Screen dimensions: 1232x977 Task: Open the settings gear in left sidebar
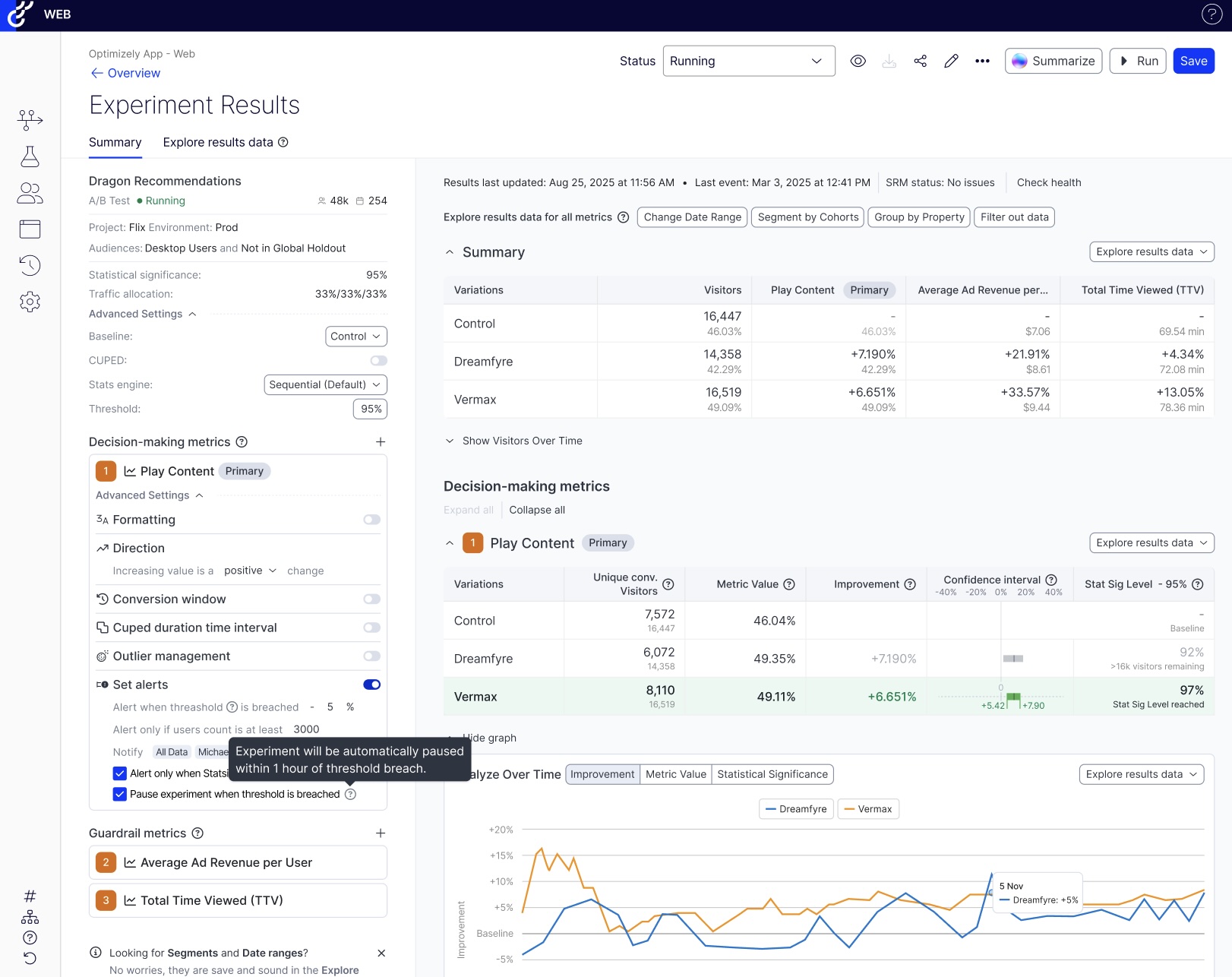pos(30,302)
